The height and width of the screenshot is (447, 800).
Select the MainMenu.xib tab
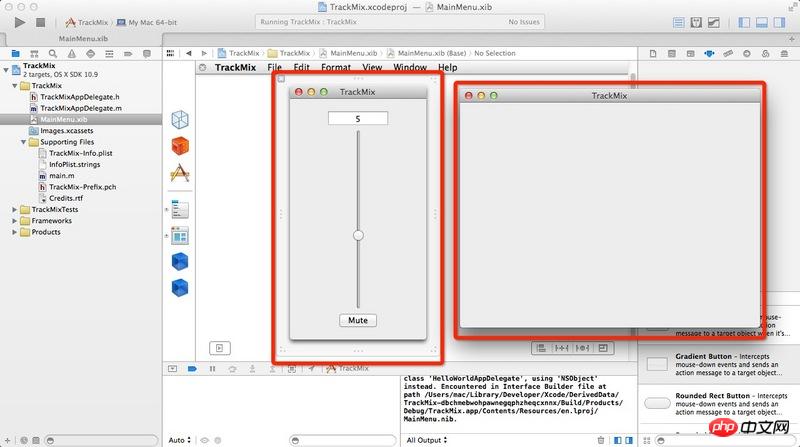(83, 39)
